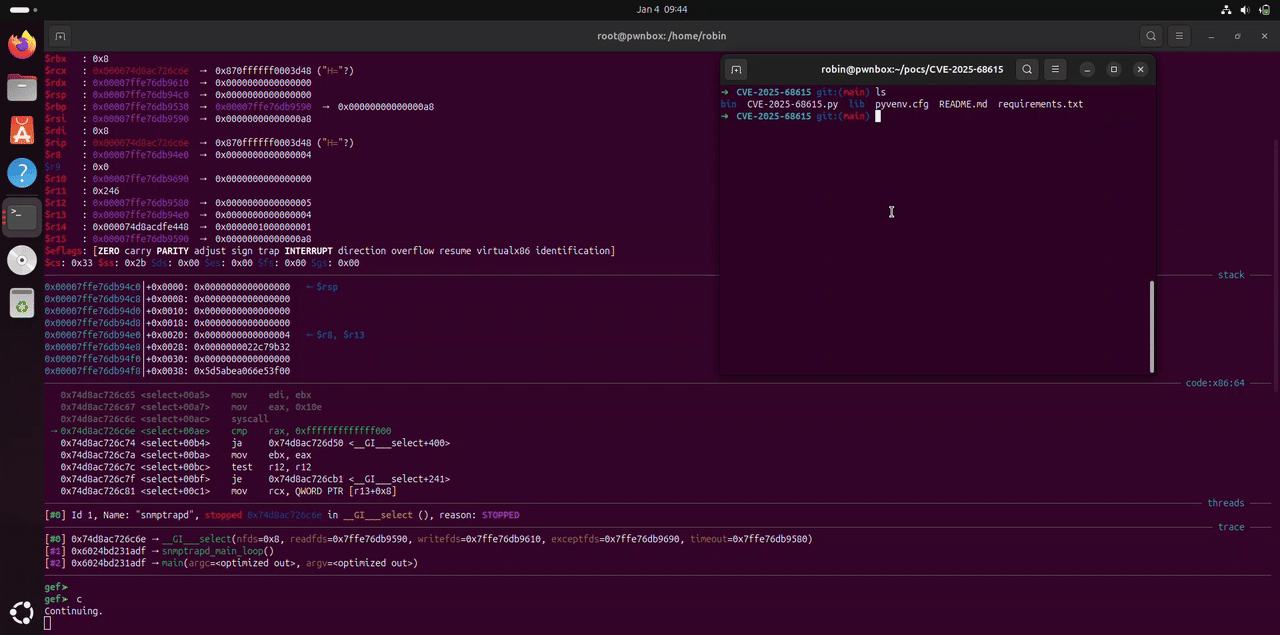Open the Trash from the dock

[x=22, y=302]
